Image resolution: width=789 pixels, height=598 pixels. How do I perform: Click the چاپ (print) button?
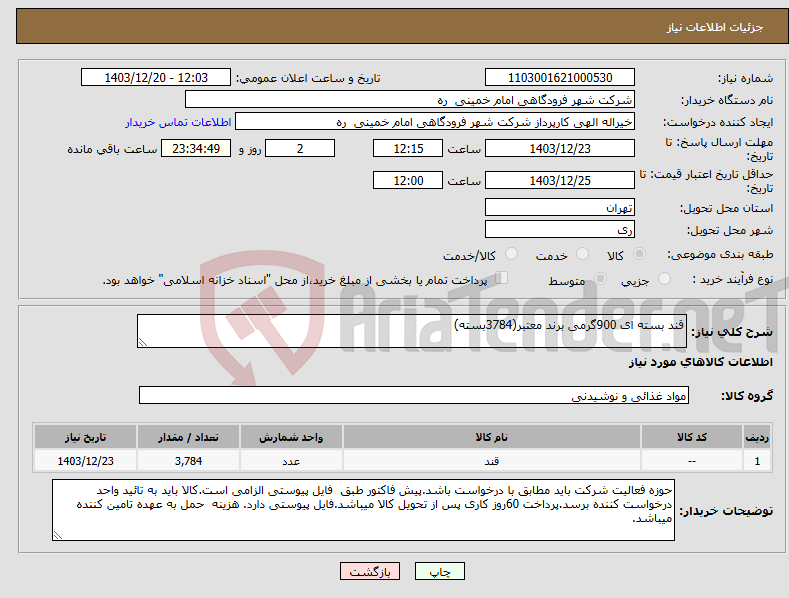click(x=439, y=571)
